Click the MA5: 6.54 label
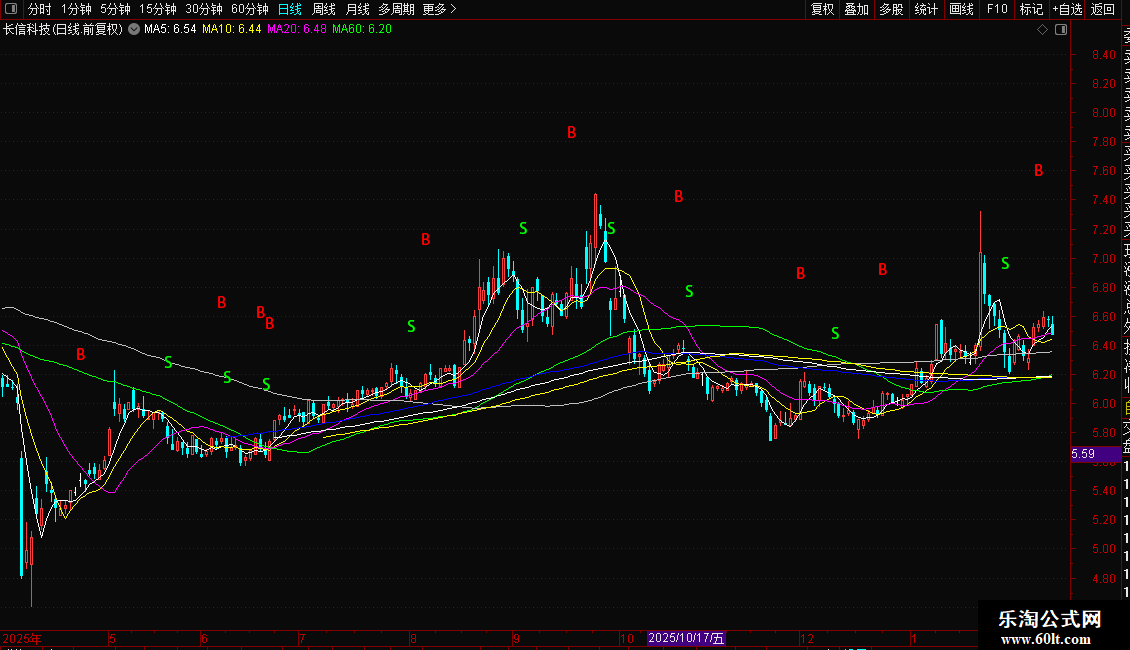The height and width of the screenshot is (650, 1130). click(x=170, y=30)
